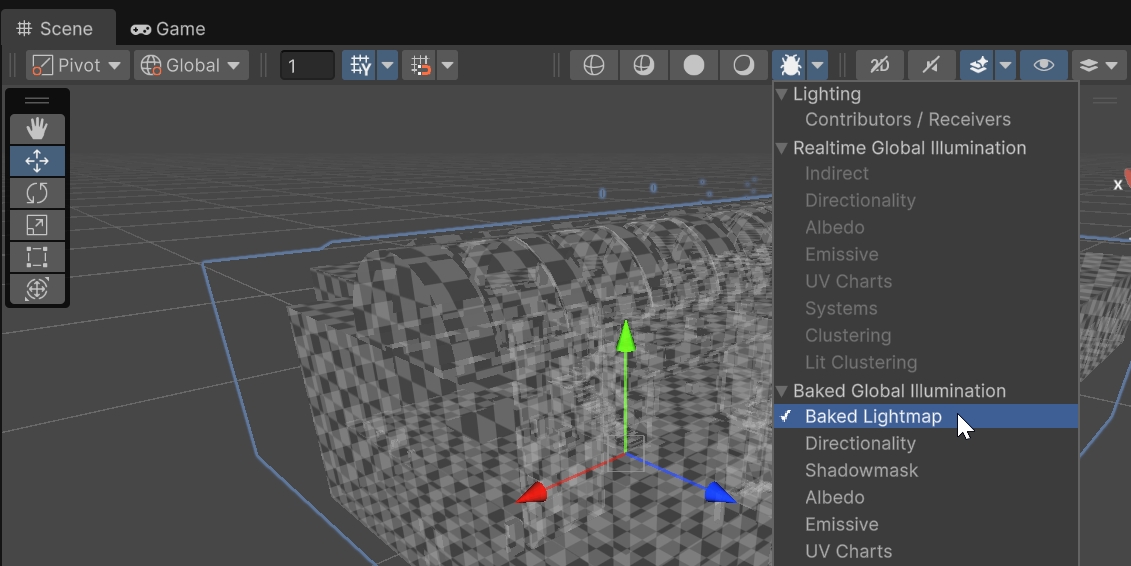Click the grid snap value input field
The image size is (1131, 566).
click(x=307, y=66)
